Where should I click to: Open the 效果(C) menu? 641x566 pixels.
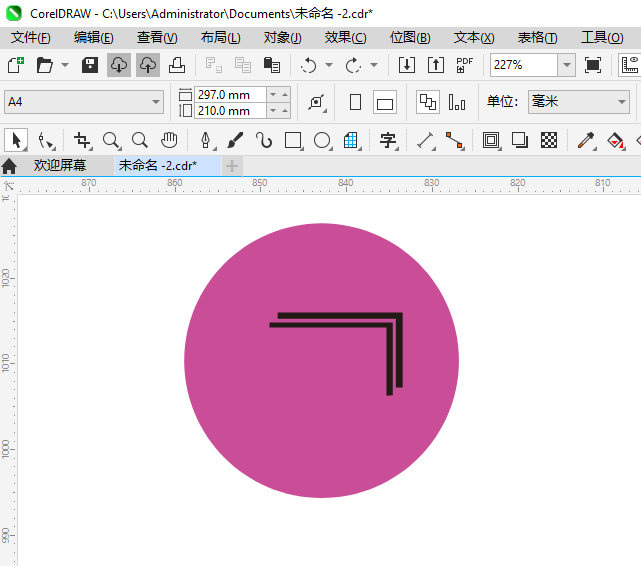point(346,38)
